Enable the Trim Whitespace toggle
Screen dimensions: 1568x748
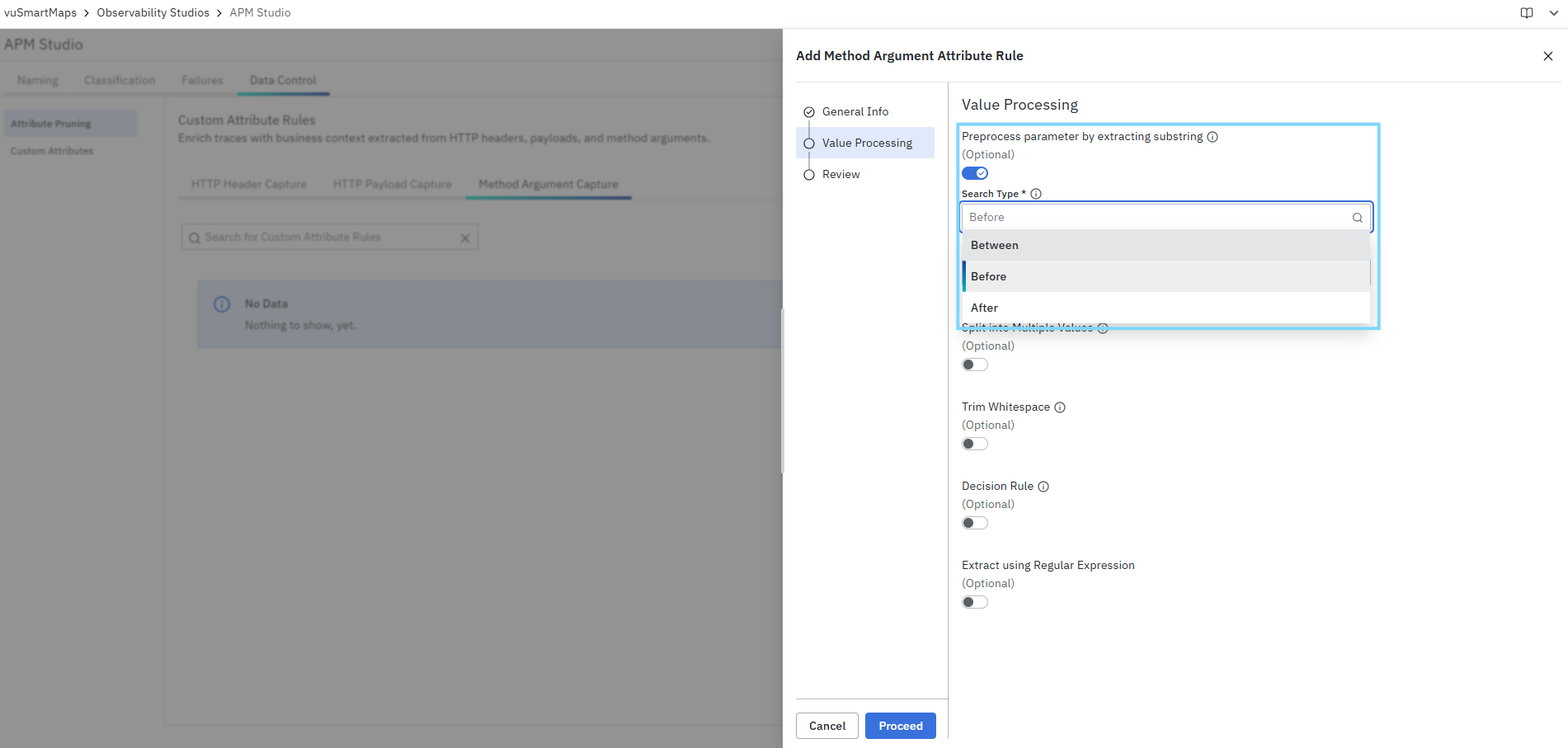coord(975,444)
